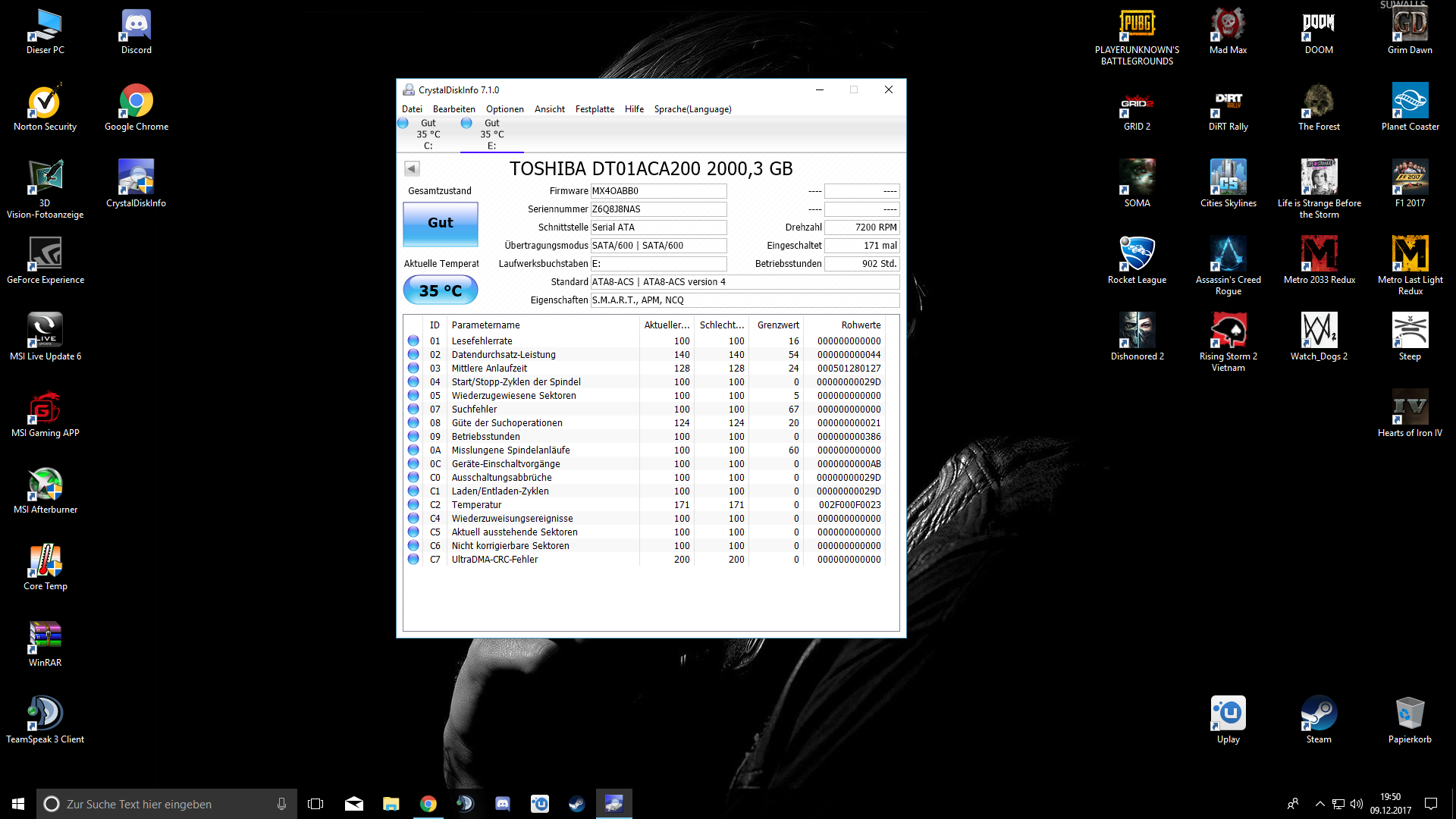Select the C: drive status tab
This screenshot has height=819, width=1456.
coord(428,134)
